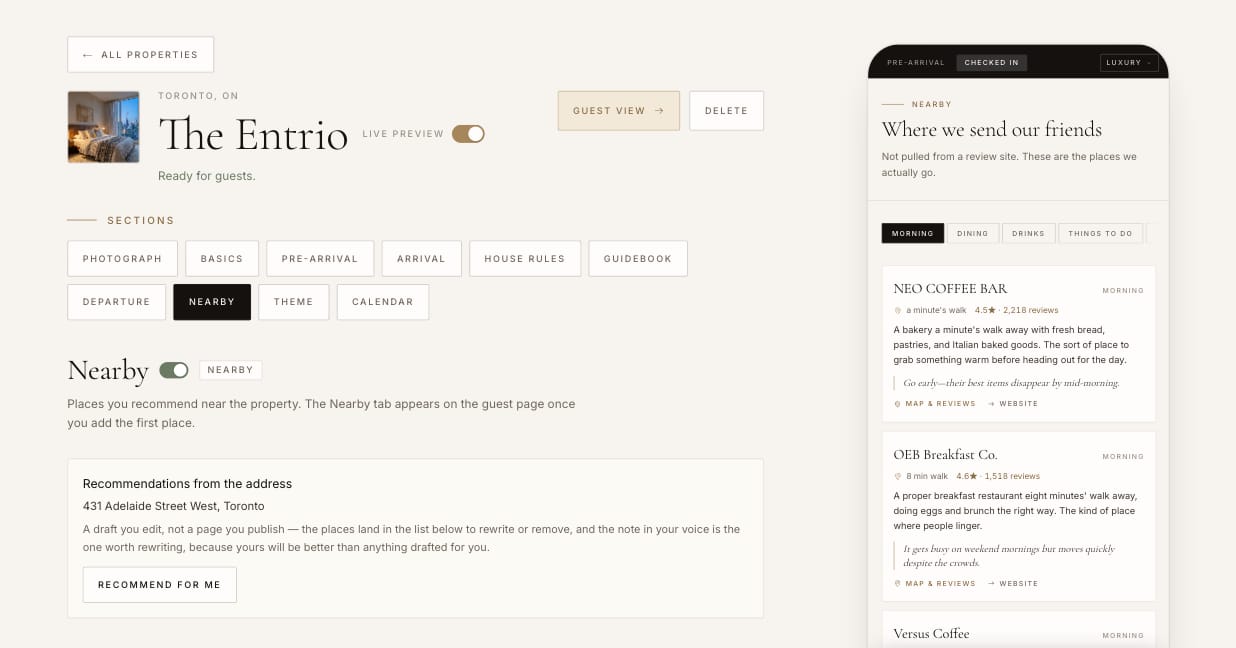Toggle the Live Preview switch
The height and width of the screenshot is (648, 1236).
tap(468, 134)
